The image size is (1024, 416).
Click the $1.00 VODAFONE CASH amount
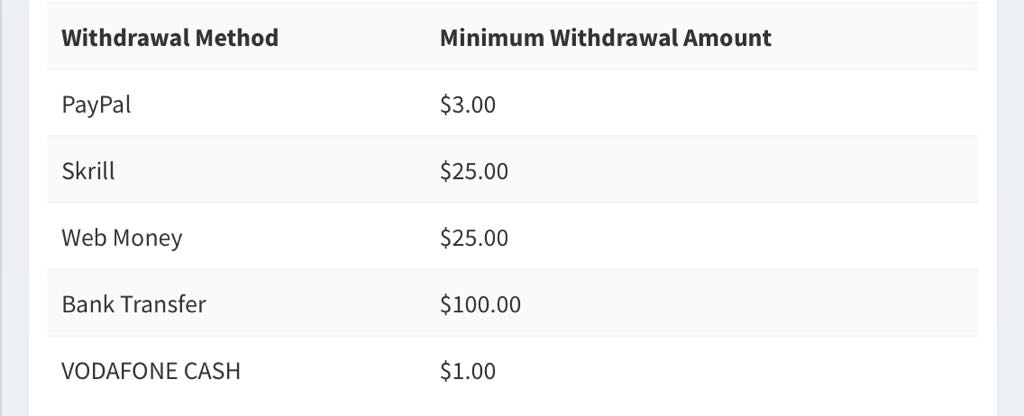[468, 371]
